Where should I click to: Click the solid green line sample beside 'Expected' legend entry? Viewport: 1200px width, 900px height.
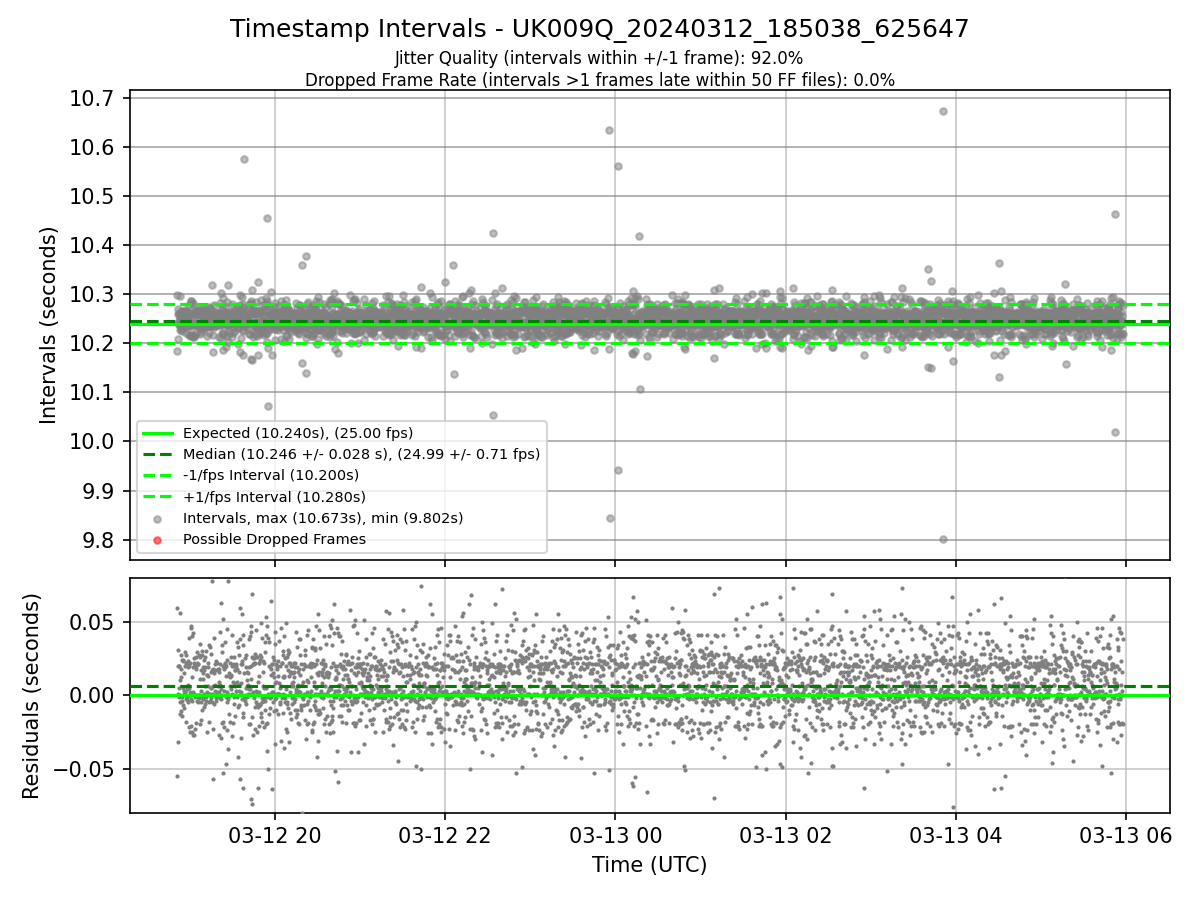(159, 433)
